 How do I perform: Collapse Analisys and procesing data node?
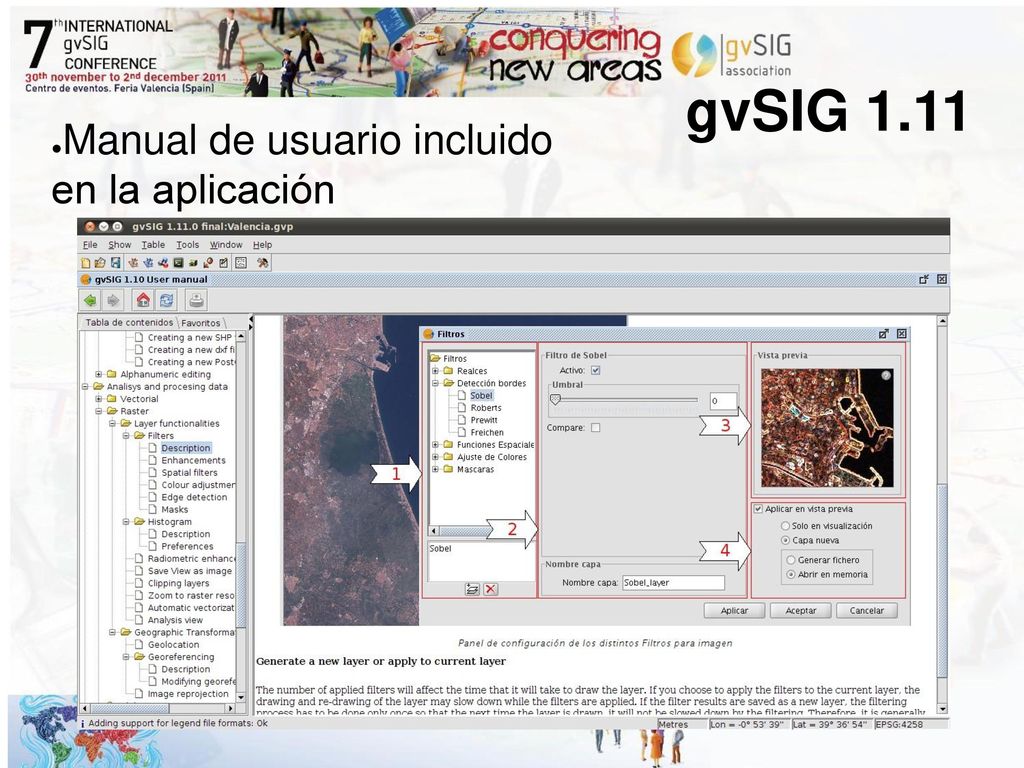(85, 387)
